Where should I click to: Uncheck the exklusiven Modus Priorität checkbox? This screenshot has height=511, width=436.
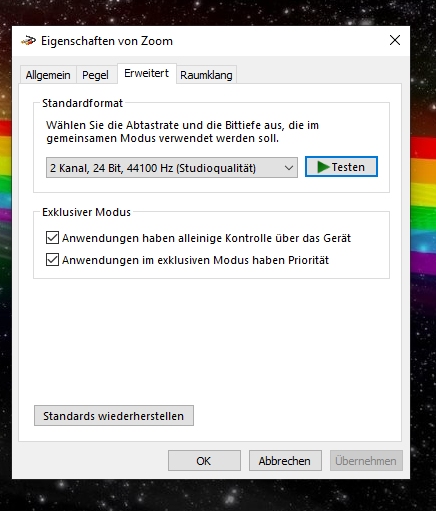tap(52, 260)
